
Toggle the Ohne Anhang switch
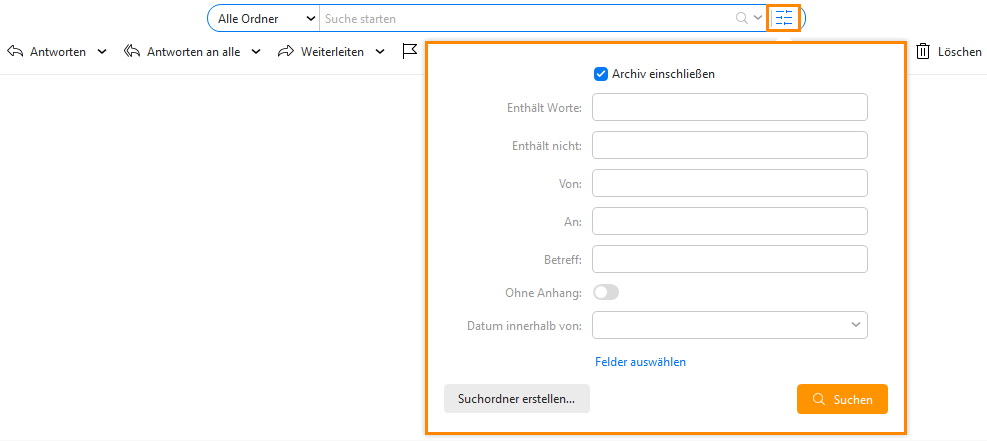pyautogui.click(x=606, y=292)
